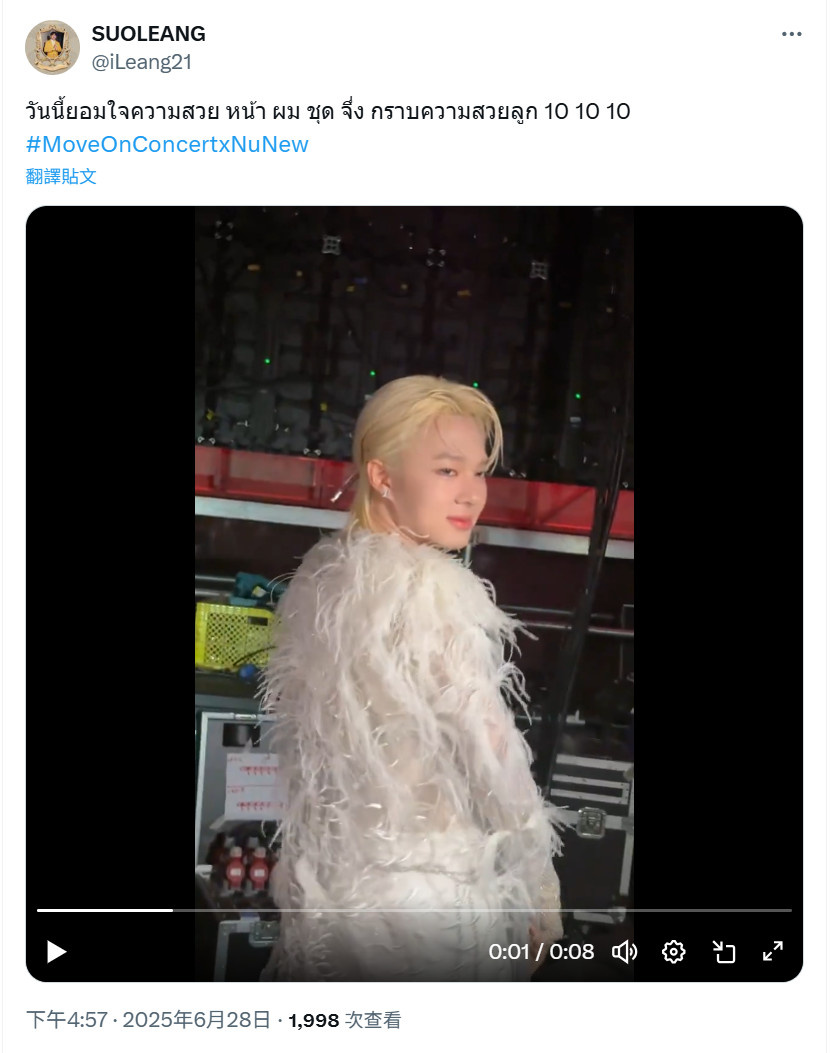Click the 翻譯貼文 translate link
This screenshot has height=1053, width=832.
click(x=61, y=177)
